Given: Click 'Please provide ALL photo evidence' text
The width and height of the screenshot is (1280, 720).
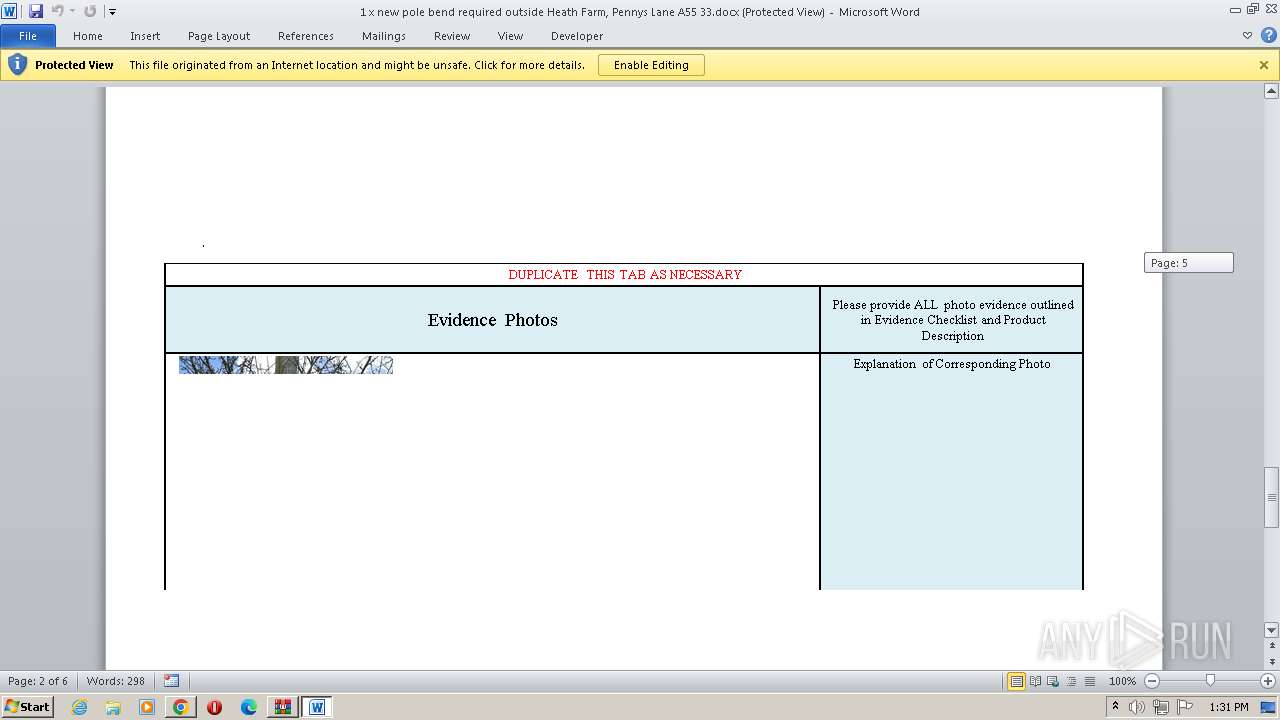Looking at the screenshot, I should tap(953, 320).
